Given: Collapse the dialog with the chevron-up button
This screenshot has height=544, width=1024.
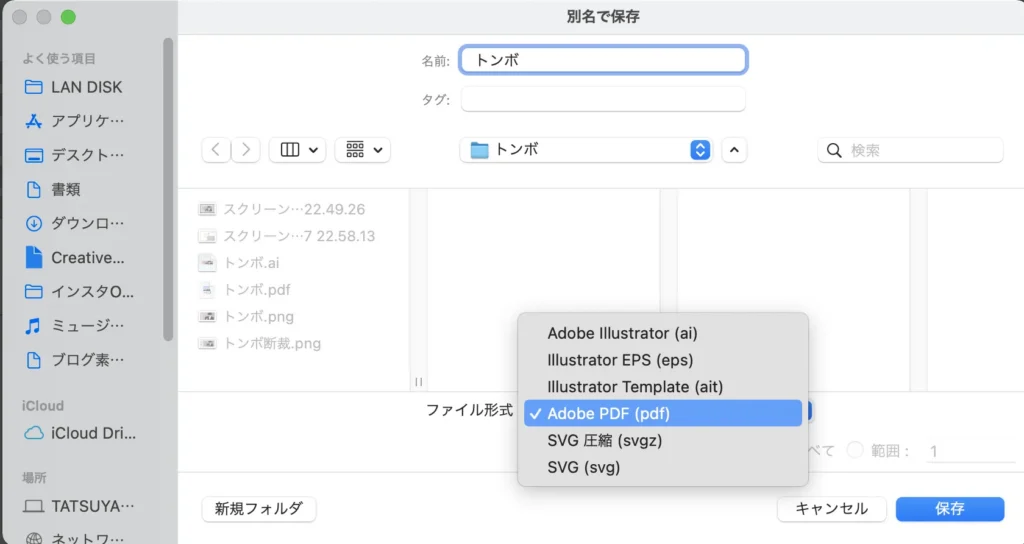Looking at the screenshot, I should 734,150.
